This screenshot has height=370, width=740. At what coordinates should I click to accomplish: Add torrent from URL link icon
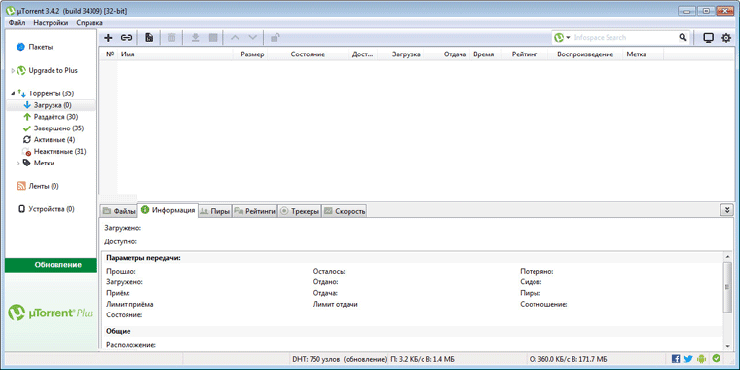pos(126,38)
